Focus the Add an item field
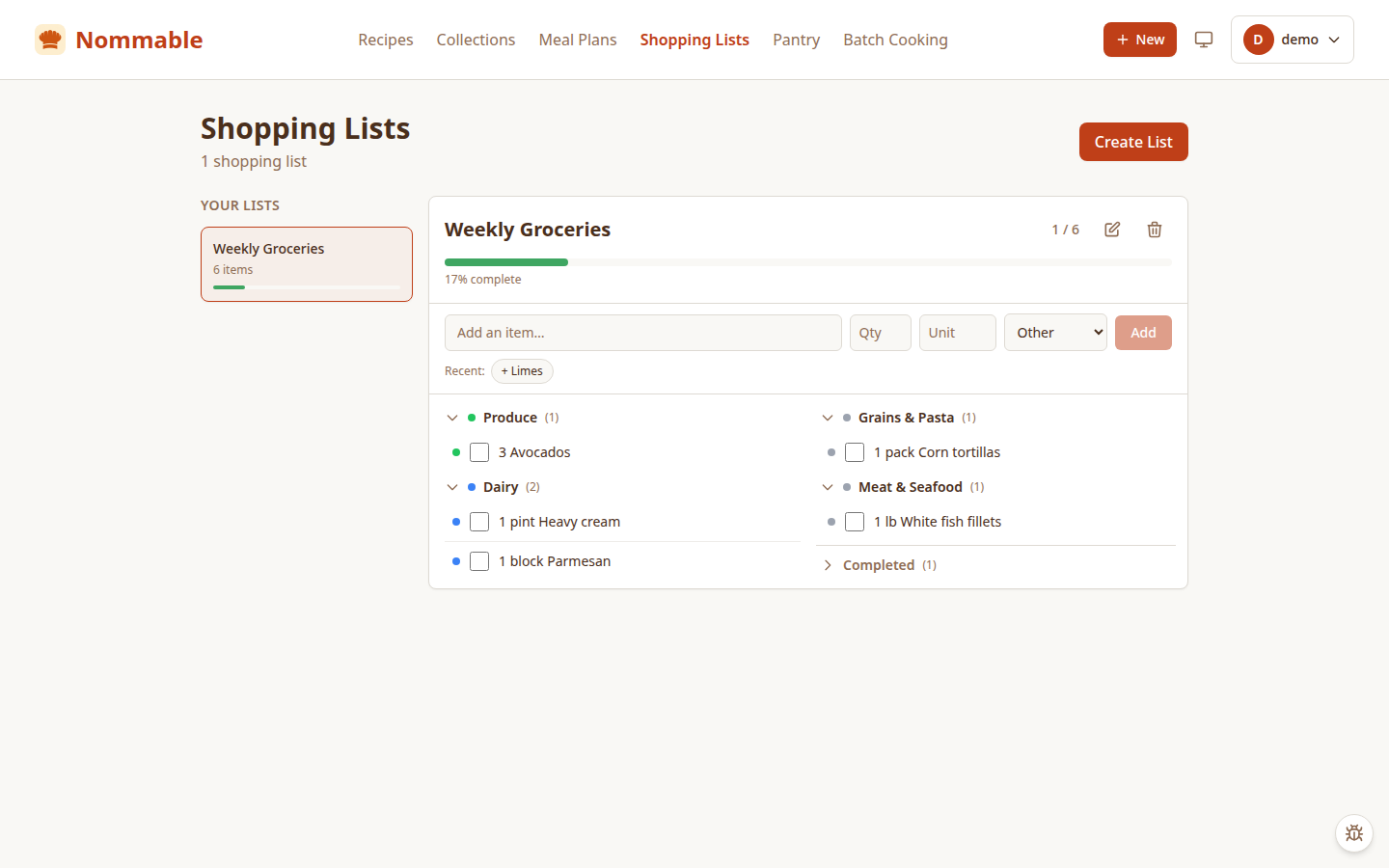The height and width of the screenshot is (868, 1389). pos(643,333)
